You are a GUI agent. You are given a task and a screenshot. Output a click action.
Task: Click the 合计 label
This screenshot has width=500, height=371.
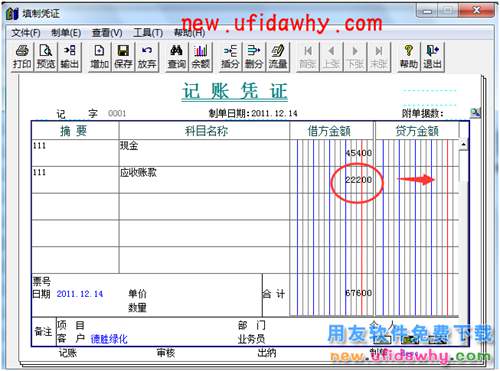click(274, 294)
